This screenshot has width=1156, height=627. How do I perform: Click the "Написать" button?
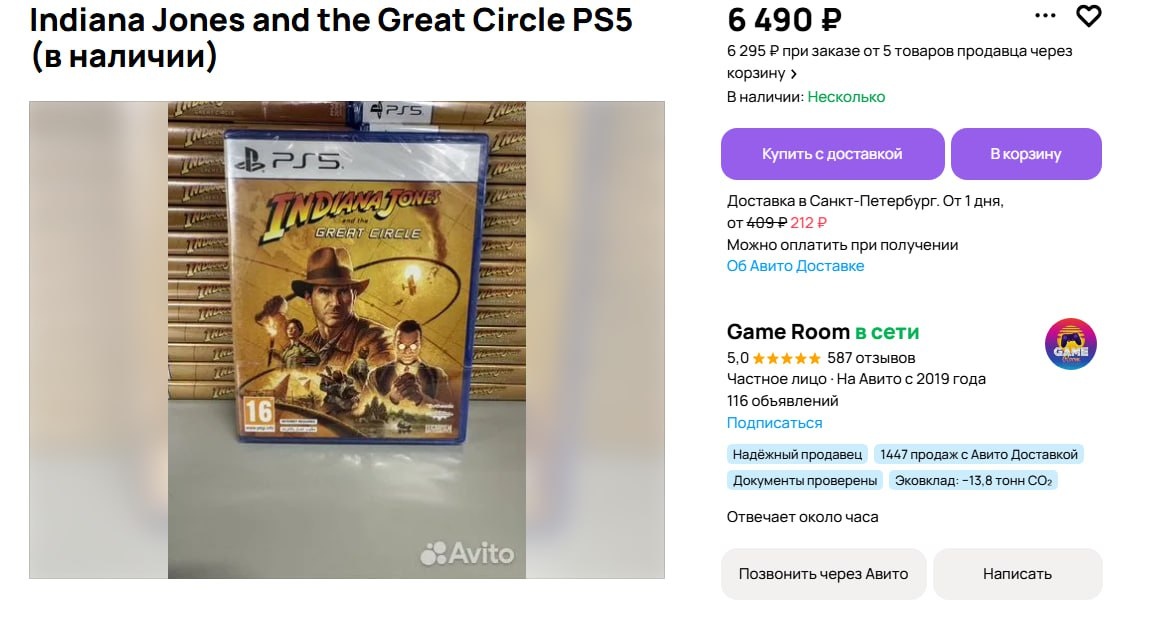1017,574
